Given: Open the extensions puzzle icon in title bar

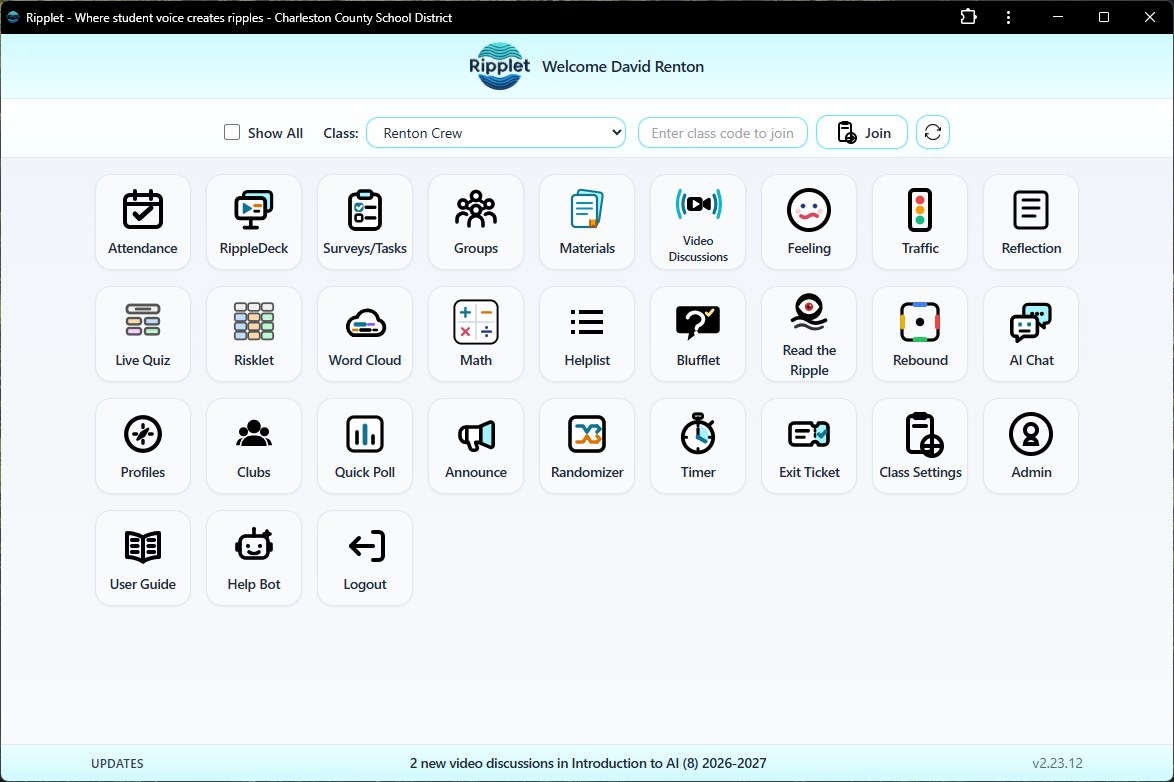Looking at the screenshot, I should tap(969, 16).
